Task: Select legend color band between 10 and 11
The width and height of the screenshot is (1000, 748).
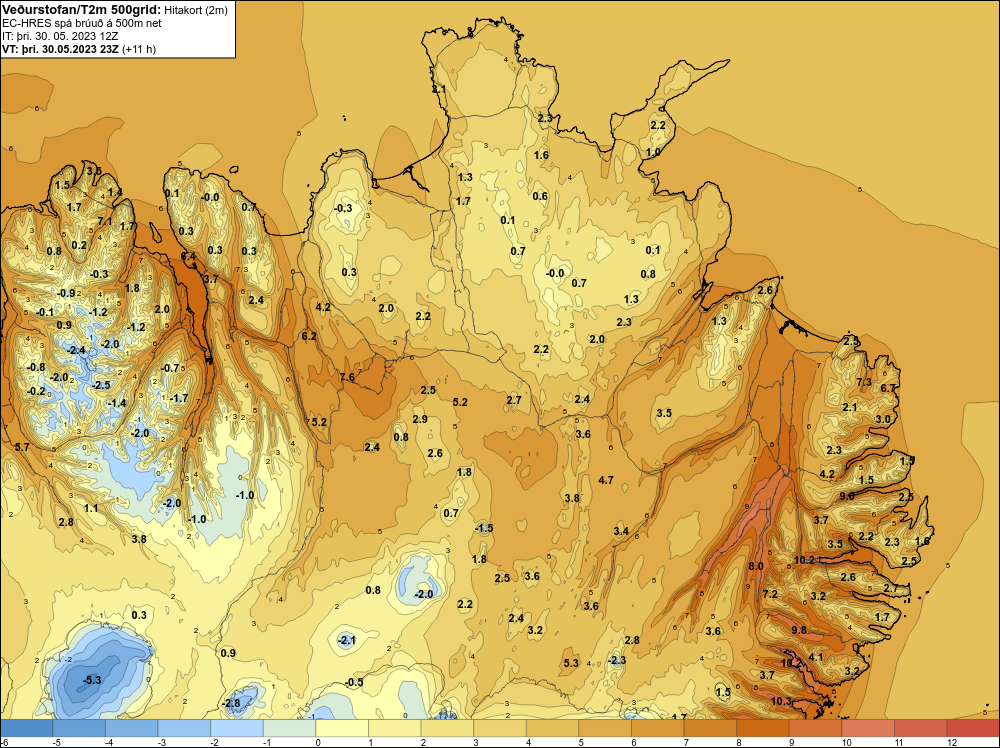Action: [x=868, y=728]
